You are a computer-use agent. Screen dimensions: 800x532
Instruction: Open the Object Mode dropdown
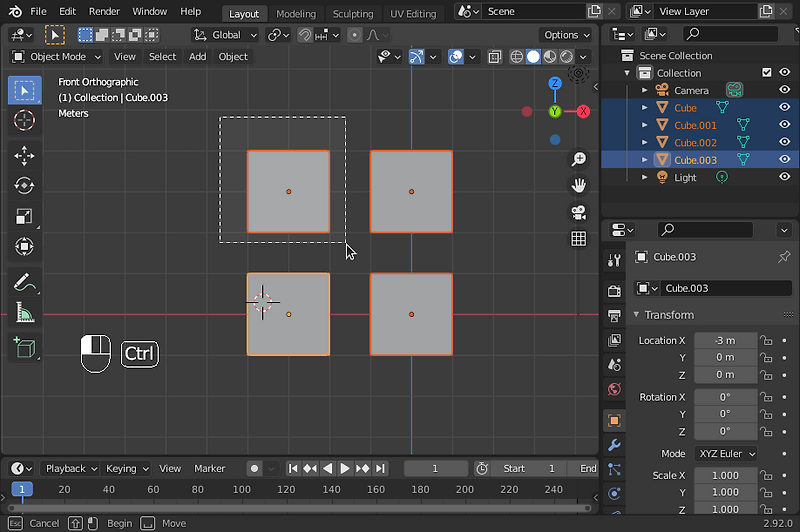[x=56, y=57]
